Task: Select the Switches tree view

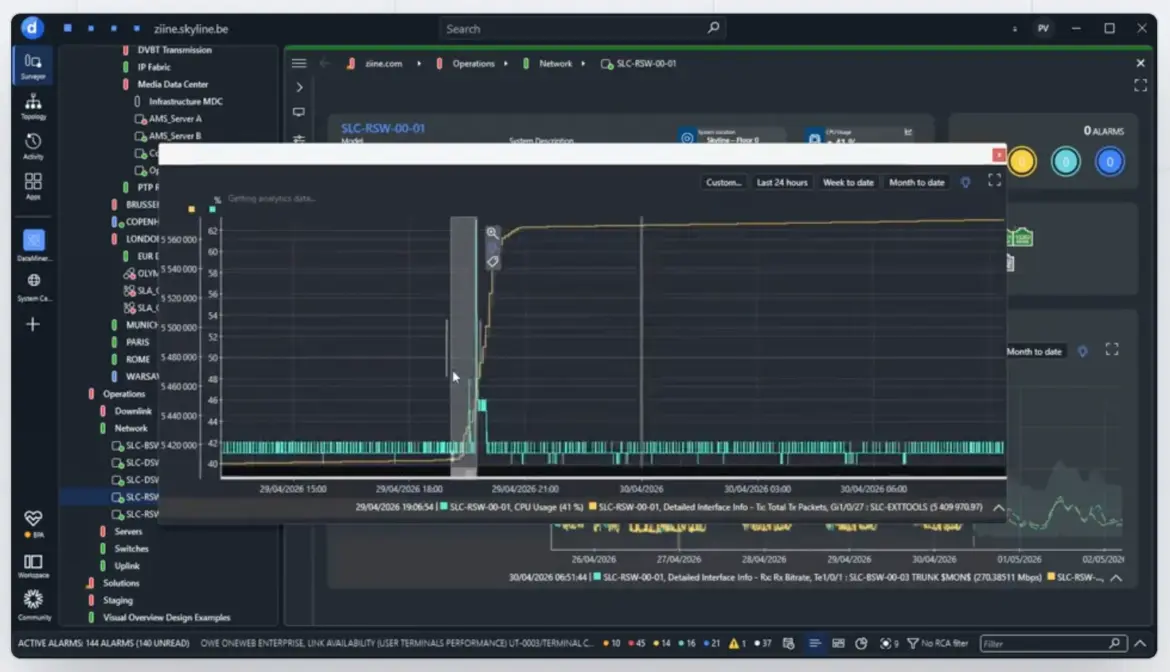Action: tap(131, 549)
